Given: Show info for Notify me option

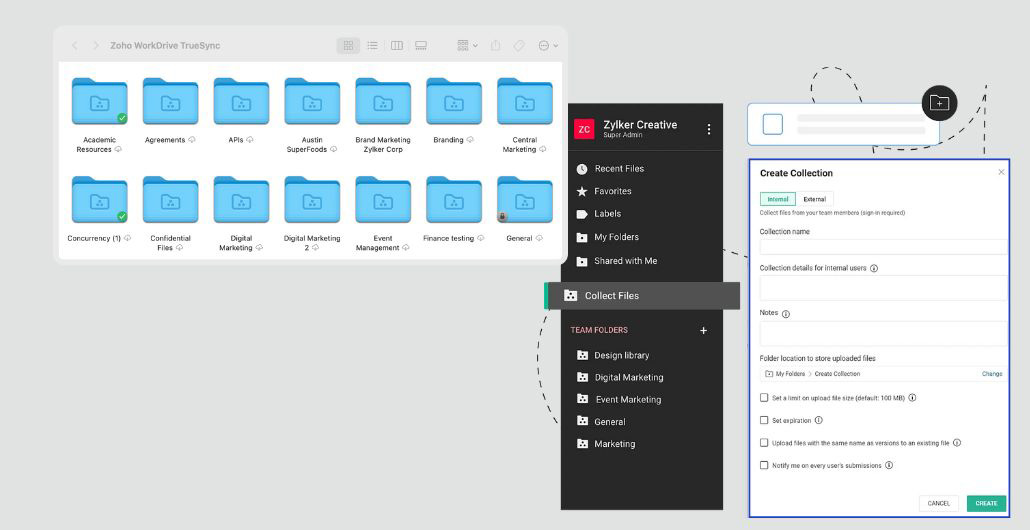Looking at the screenshot, I should tap(889, 465).
